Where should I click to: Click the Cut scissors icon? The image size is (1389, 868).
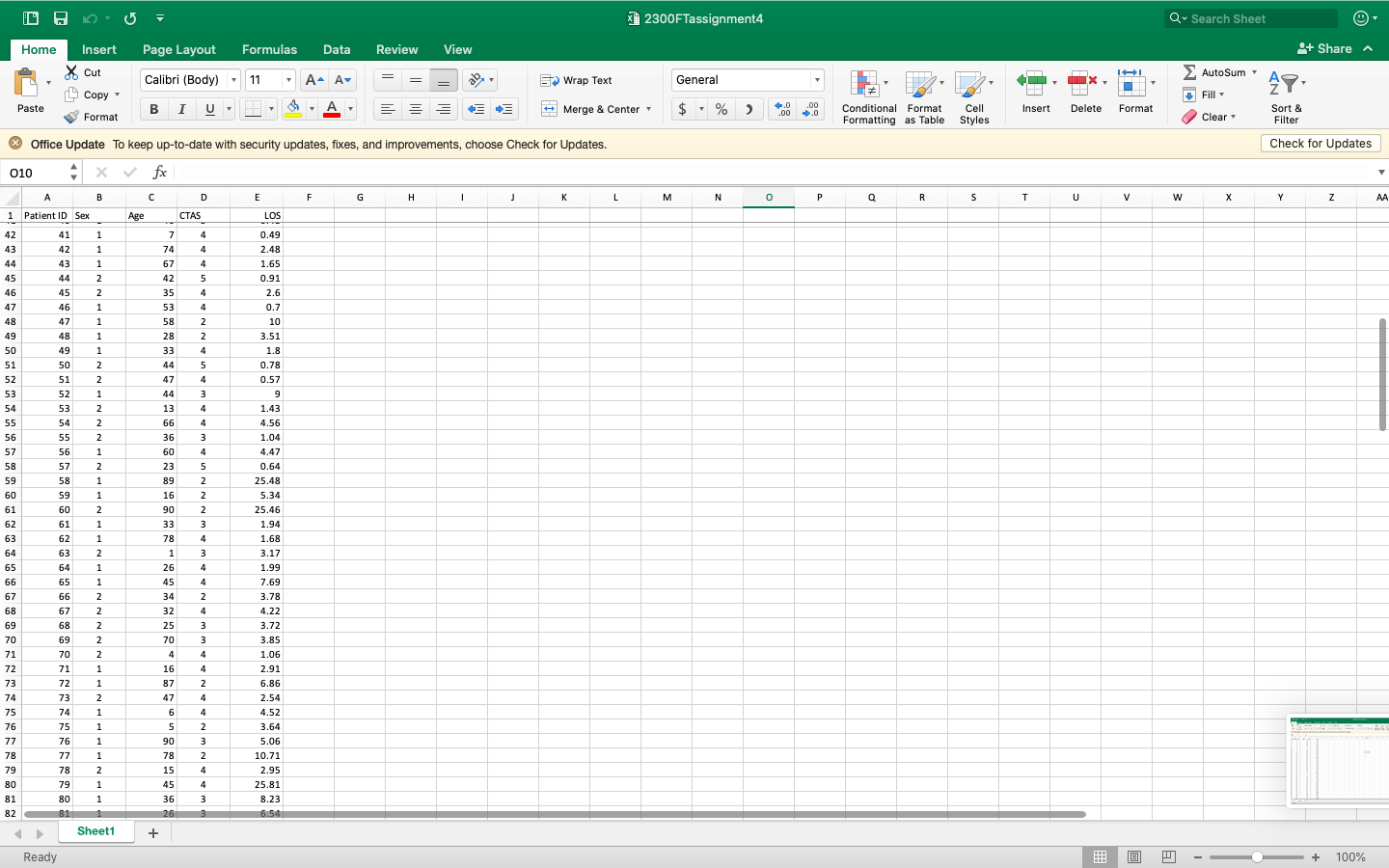(x=71, y=72)
